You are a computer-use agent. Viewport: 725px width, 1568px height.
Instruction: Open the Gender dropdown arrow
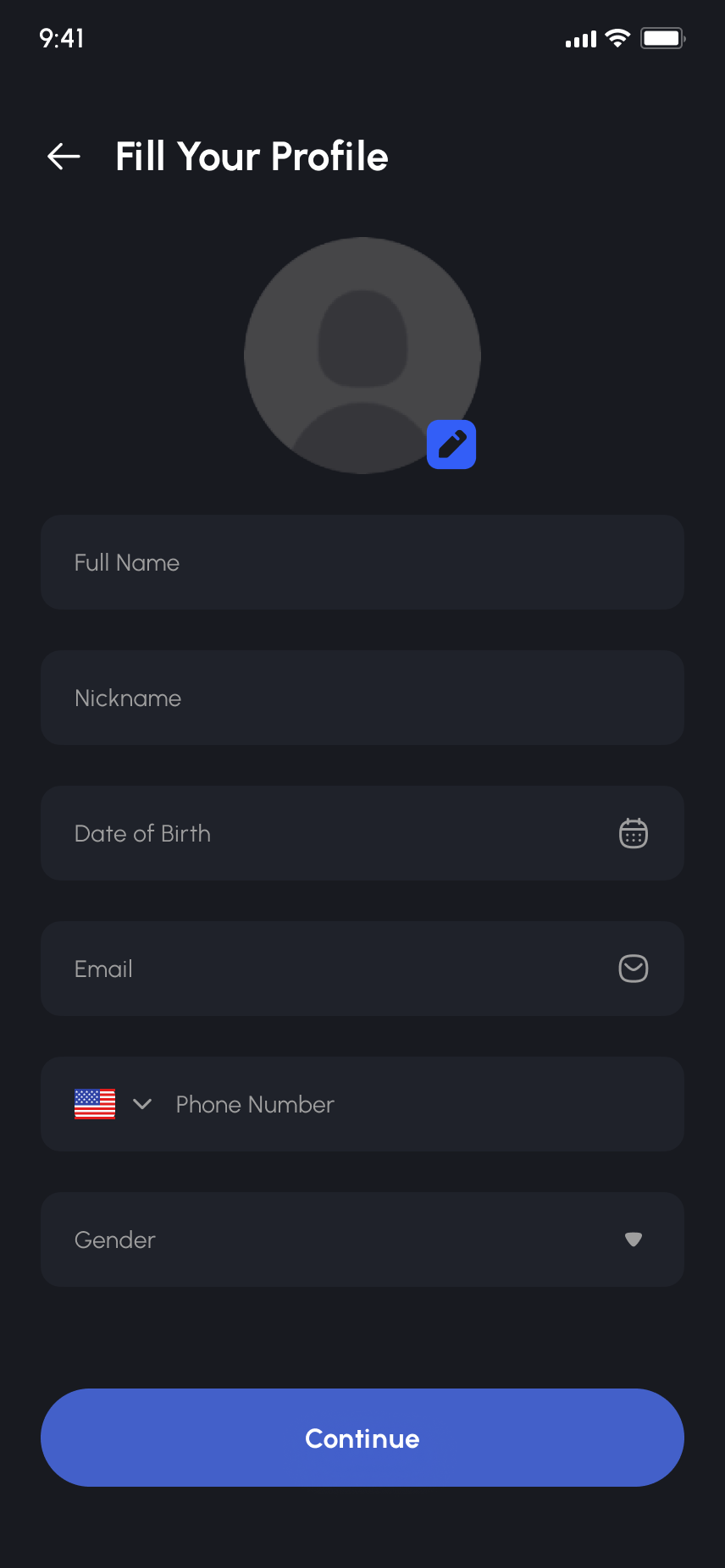[634, 1239]
